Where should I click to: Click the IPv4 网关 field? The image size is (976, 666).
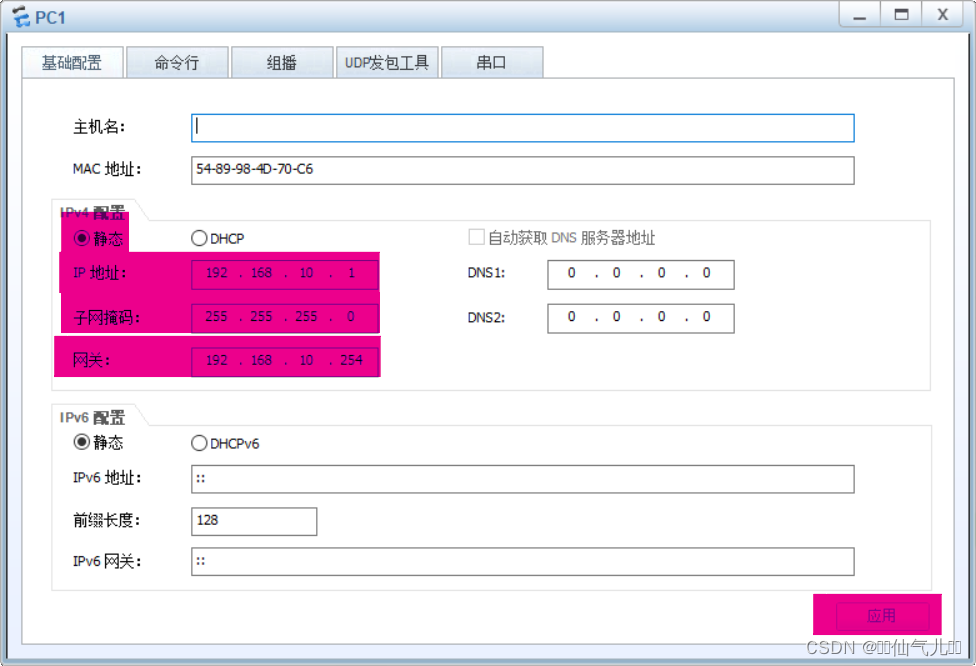pyautogui.click(x=284, y=361)
